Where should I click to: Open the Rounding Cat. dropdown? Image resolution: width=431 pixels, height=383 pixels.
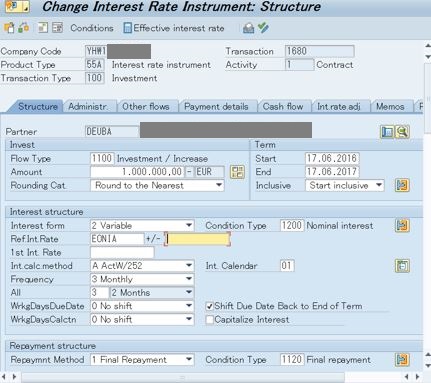[x=157, y=185]
